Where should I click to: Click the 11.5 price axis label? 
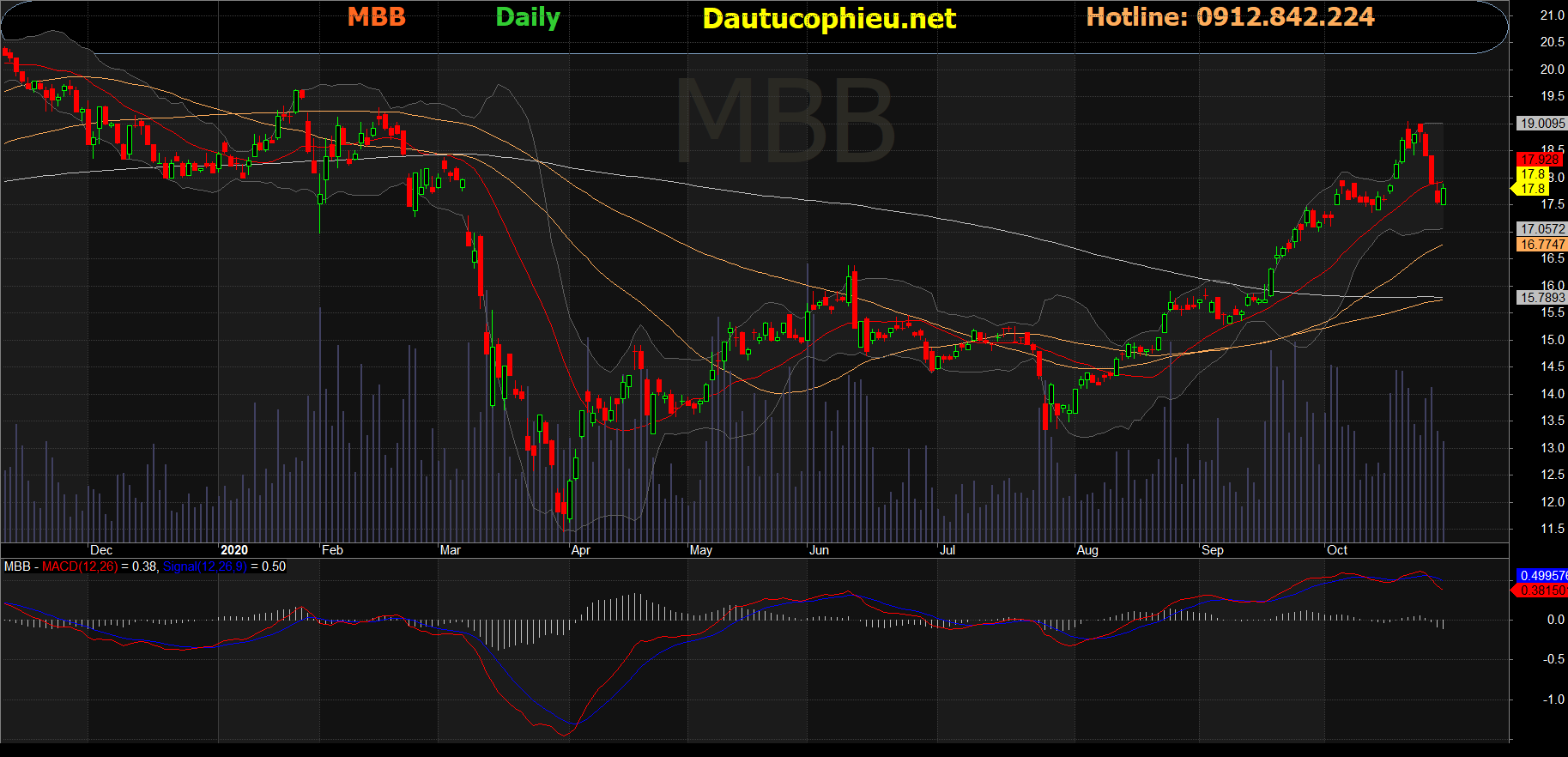(x=1552, y=529)
